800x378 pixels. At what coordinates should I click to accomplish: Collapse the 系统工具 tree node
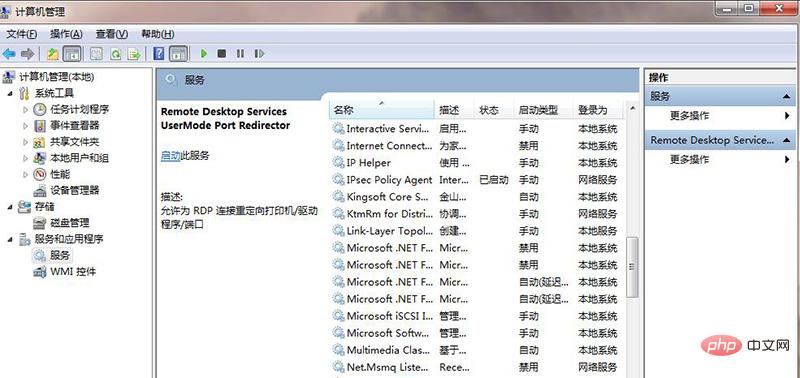pos(11,93)
